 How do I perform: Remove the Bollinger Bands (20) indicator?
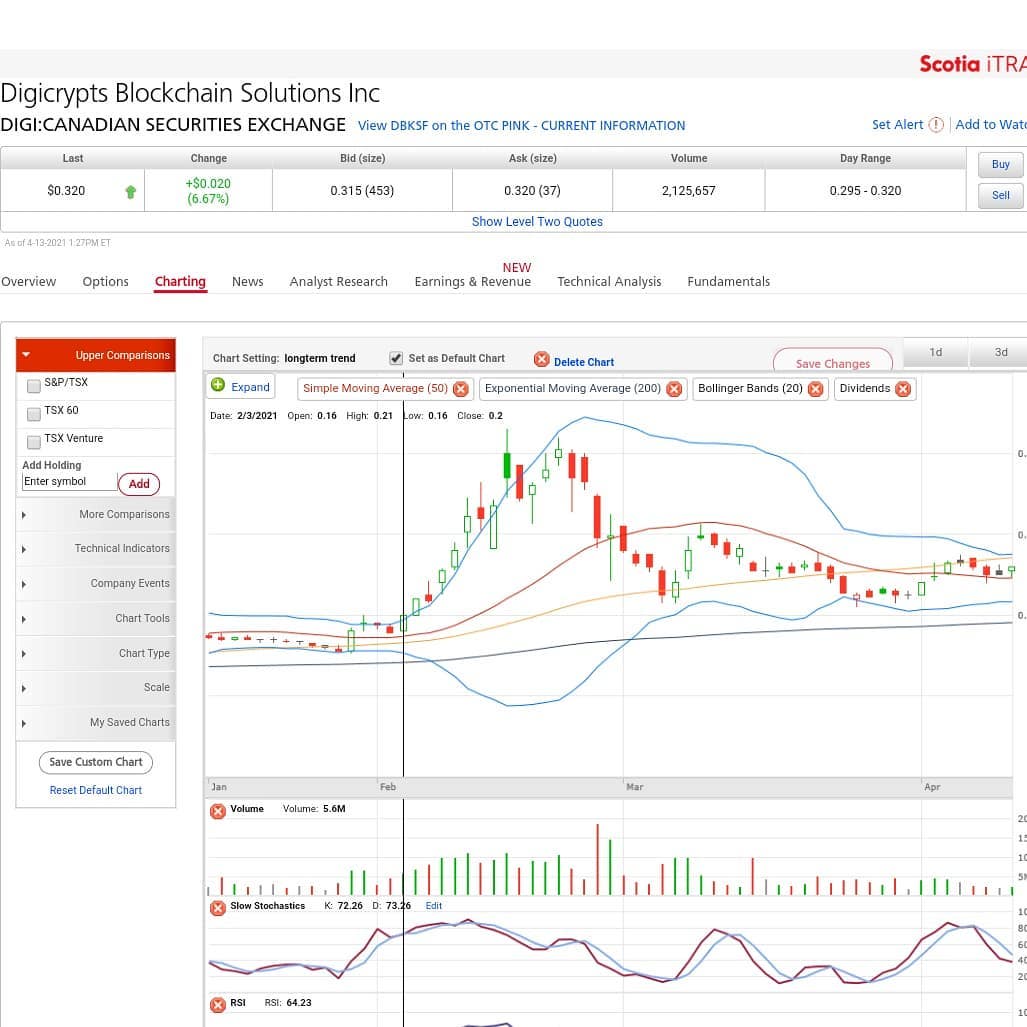tap(815, 389)
